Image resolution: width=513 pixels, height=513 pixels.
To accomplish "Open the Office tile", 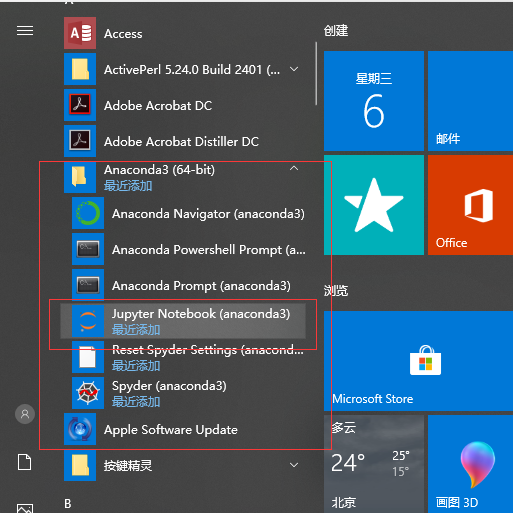I will 470,205.
